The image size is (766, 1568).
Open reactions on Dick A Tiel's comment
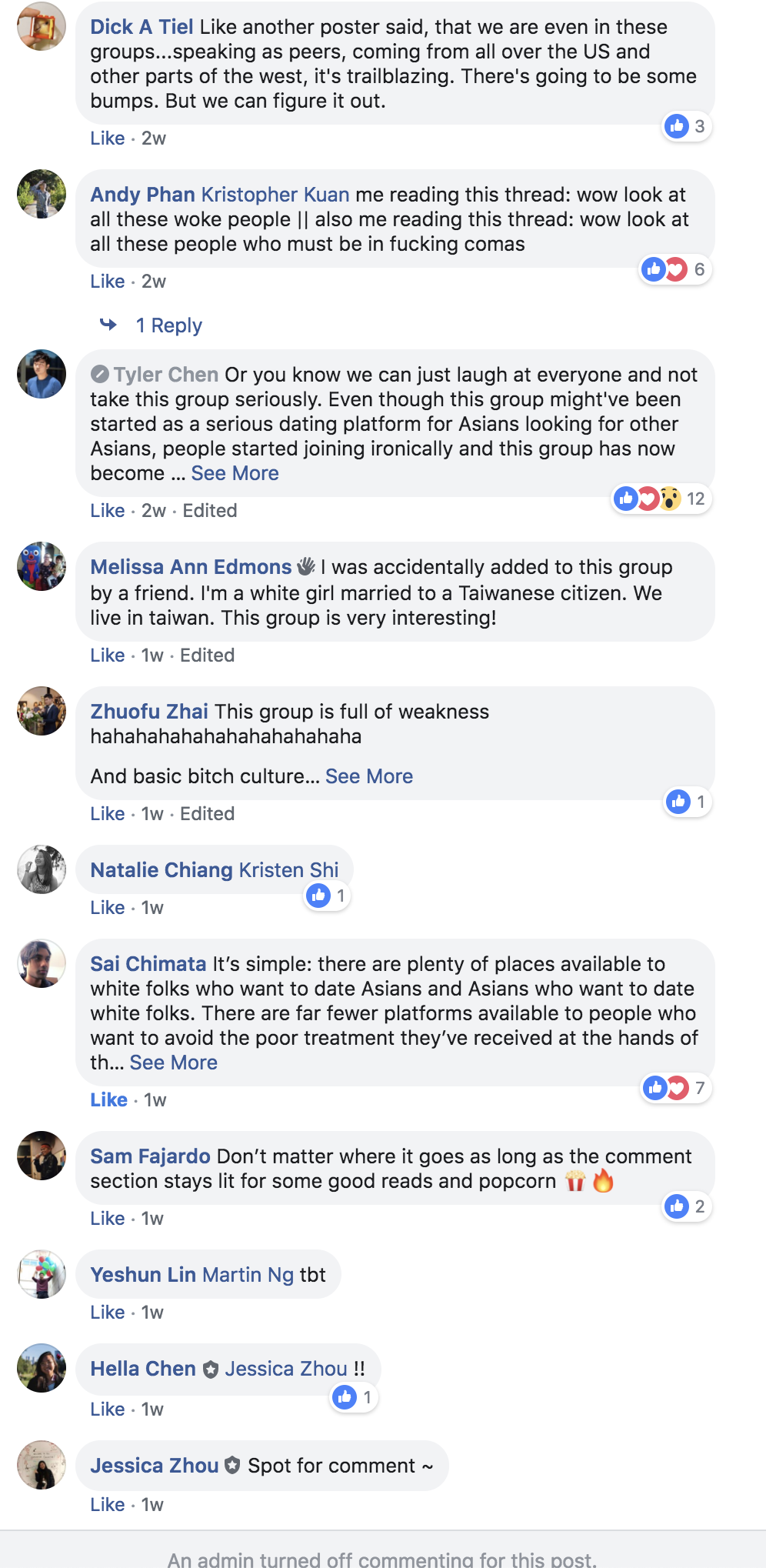click(688, 126)
